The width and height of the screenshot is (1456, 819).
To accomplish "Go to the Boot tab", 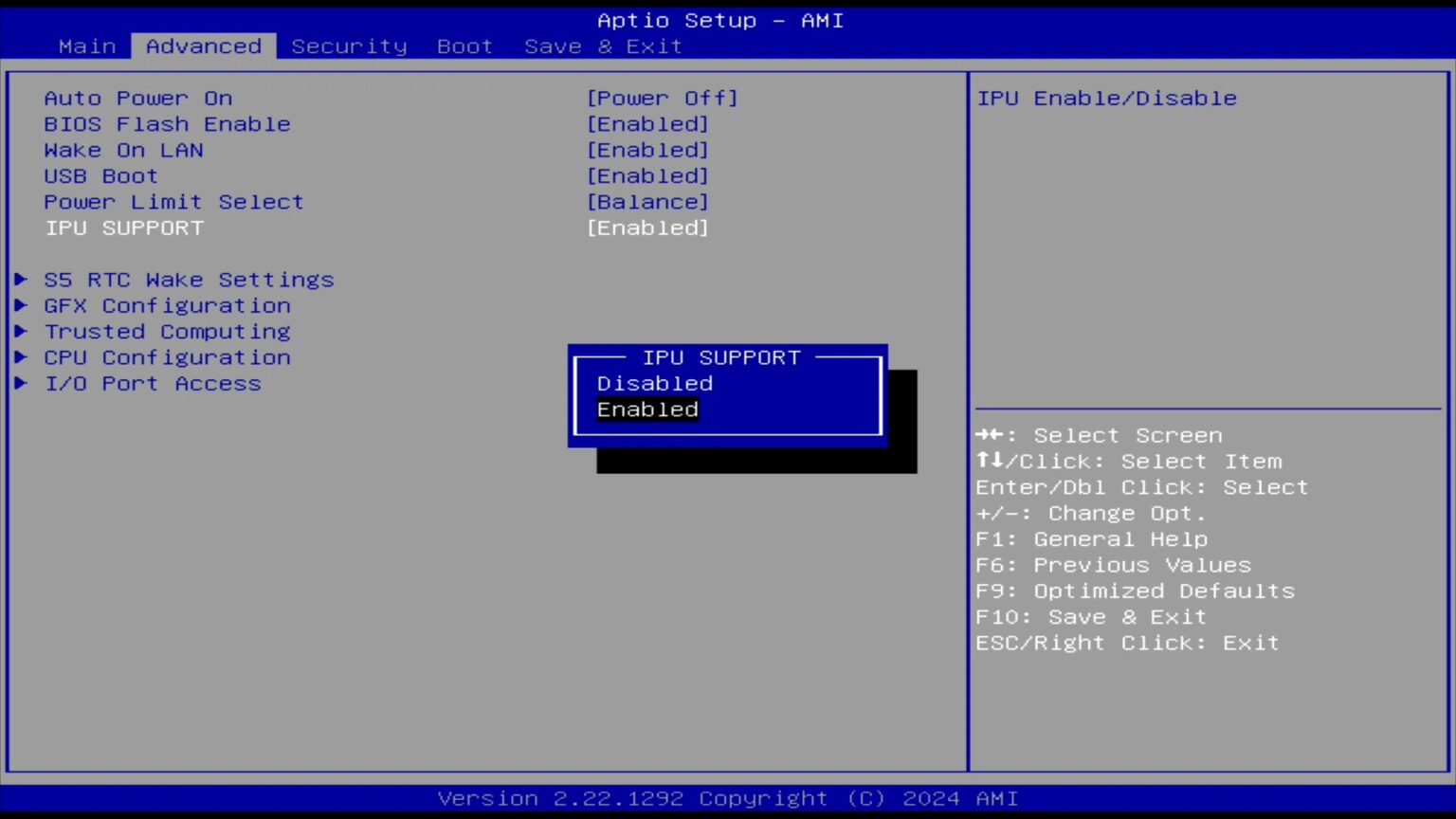I will point(464,46).
